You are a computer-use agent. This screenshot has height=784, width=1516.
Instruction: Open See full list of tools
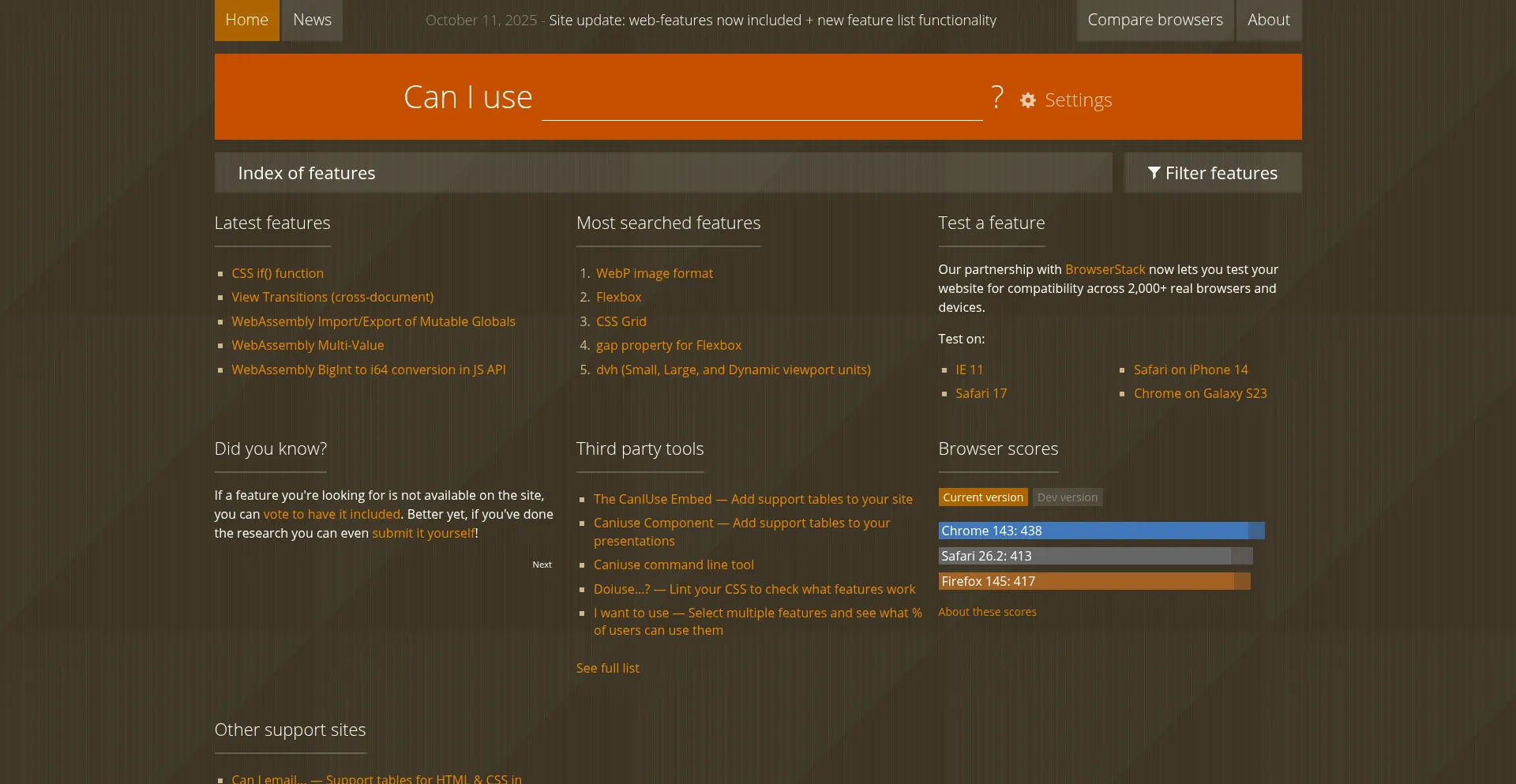(607, 668)
